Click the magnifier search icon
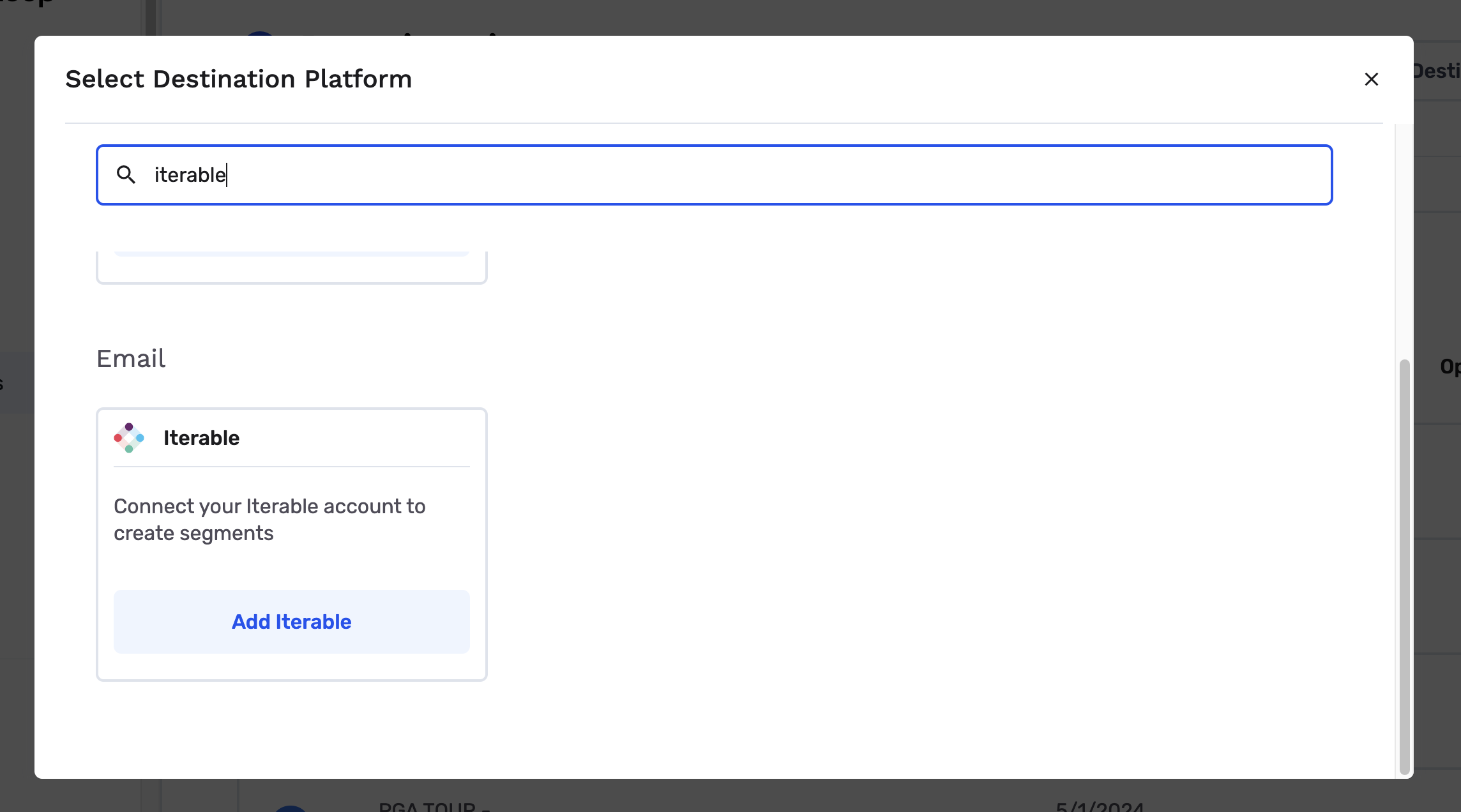 (126, 175)
